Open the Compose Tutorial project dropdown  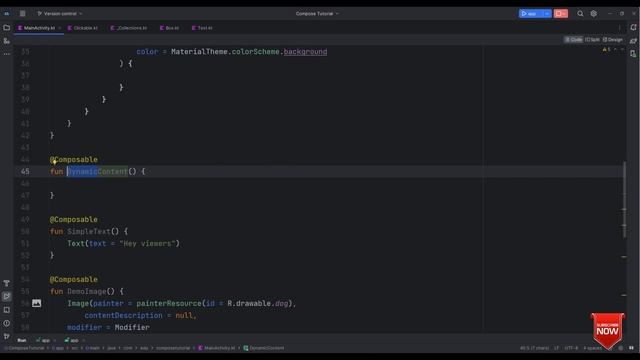[317, 13]
